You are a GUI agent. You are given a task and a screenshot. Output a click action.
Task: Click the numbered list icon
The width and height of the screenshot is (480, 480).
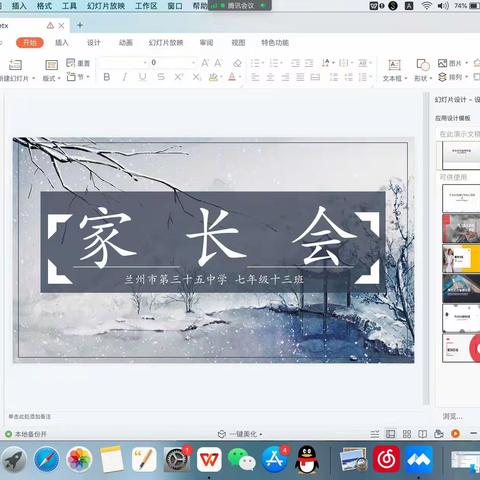click(x=274, y=63)
